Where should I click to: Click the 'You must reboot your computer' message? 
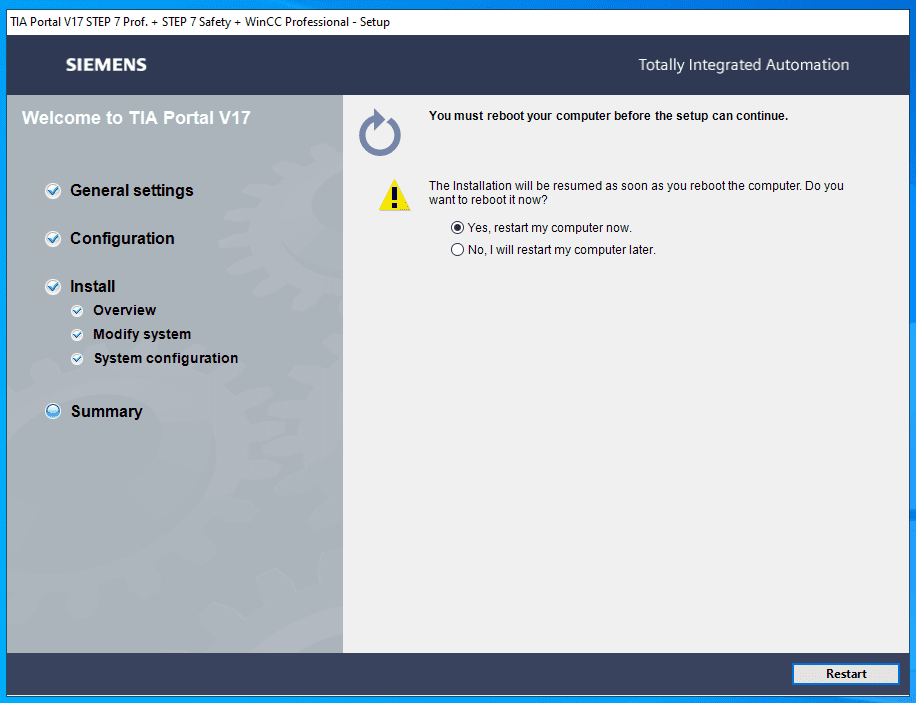click(608, 116)
